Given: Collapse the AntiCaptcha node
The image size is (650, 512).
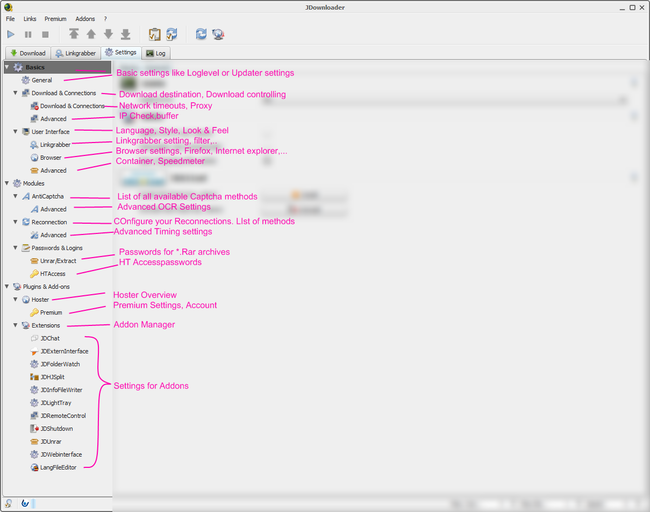Looking at the screenshot, I should tap(15, 196).
